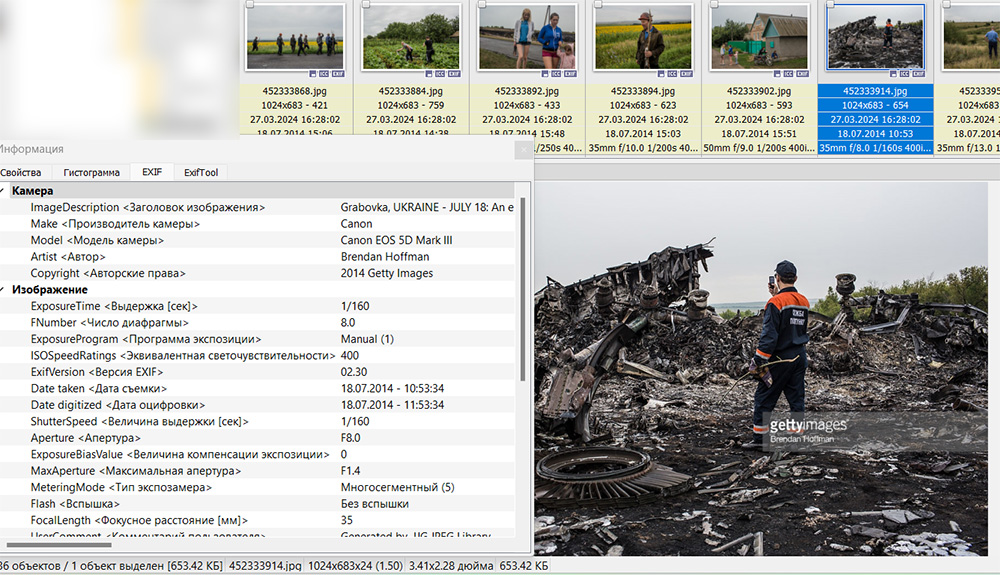Viewport: 1000px width, 575px height.
Task: Switch to the ExifTool tab
Action: (x=201, y=172)
